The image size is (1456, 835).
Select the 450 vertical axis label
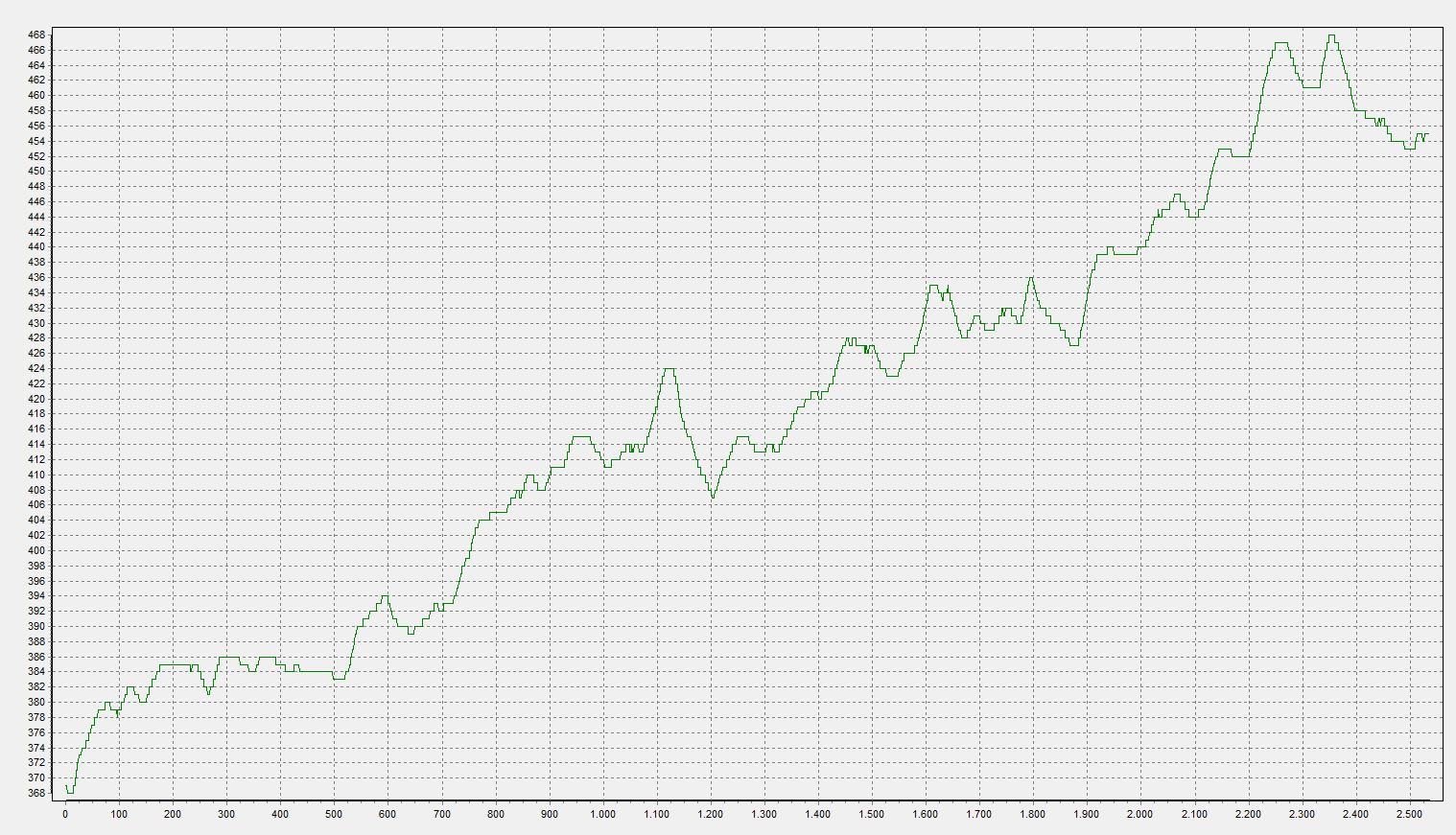(35, 172)
